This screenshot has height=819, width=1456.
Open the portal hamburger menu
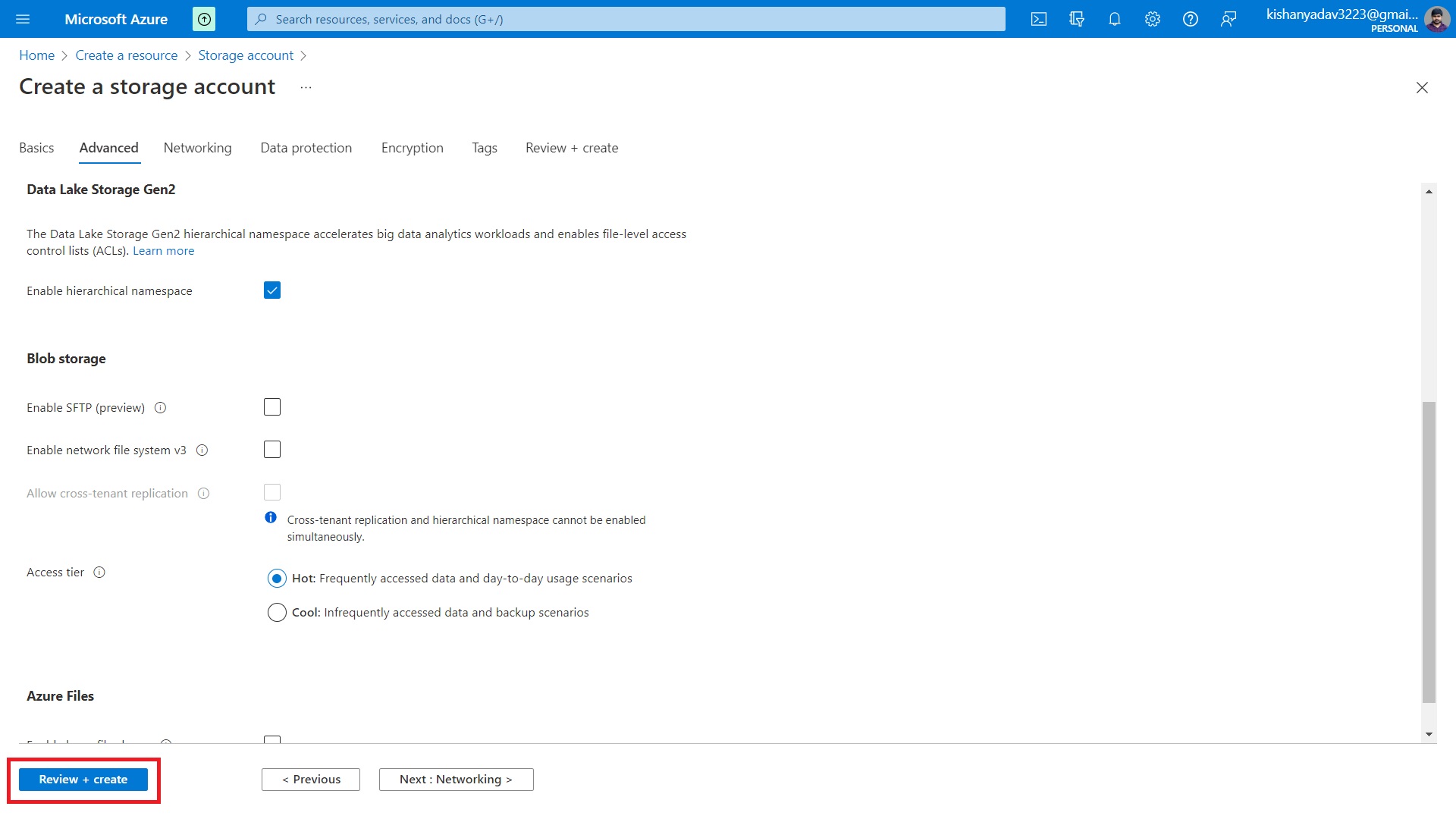(23, 19)
